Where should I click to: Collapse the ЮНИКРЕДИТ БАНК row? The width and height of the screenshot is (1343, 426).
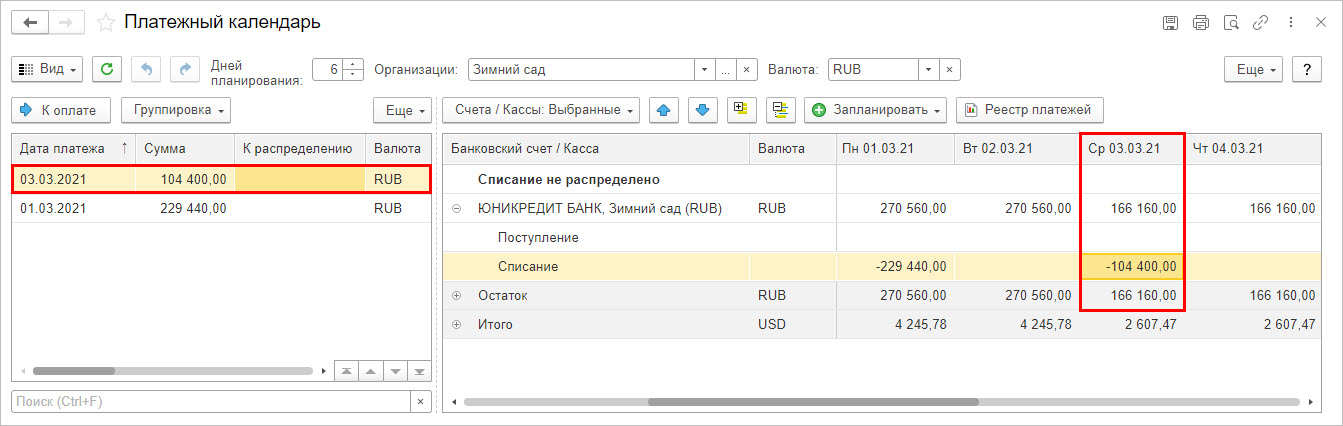[x=457, y=209]
